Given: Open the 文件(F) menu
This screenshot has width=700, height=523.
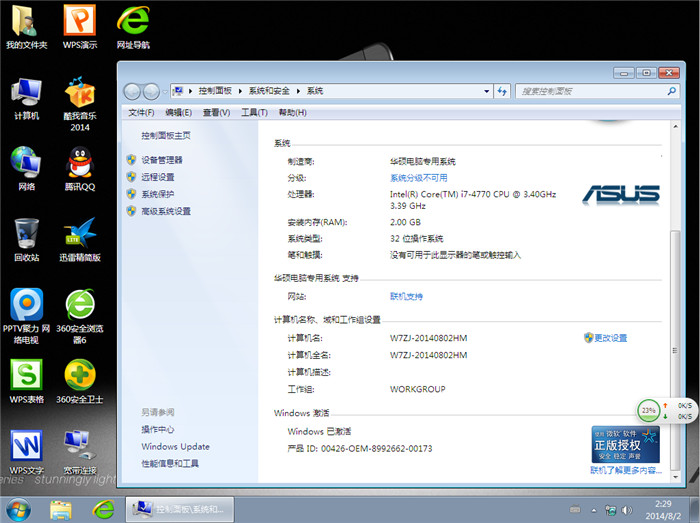Looking at the screenshot, I should (x=141, y=112).
